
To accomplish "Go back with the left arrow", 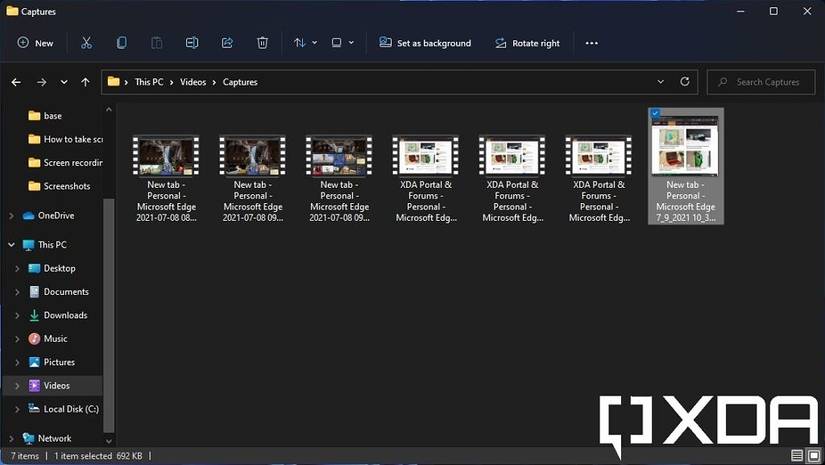I will [16, 82].
